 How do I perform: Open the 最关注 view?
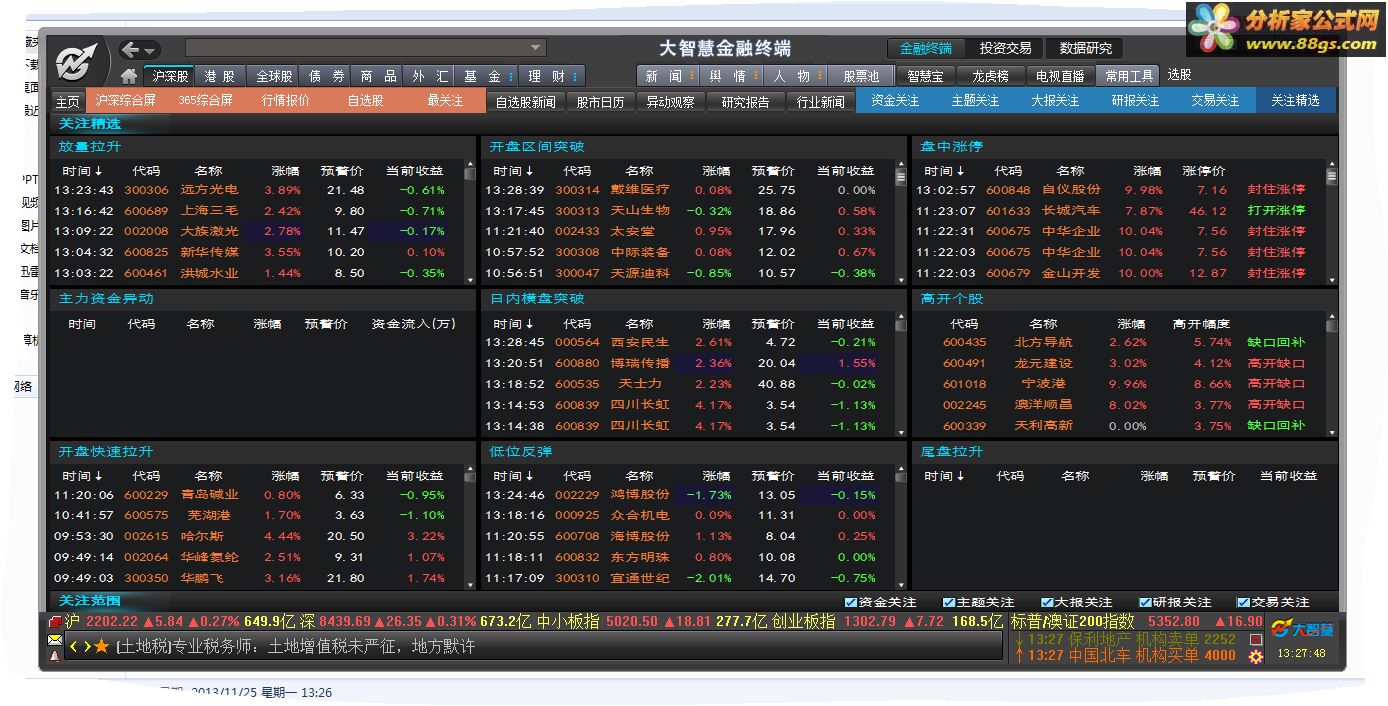pos(445,101)
